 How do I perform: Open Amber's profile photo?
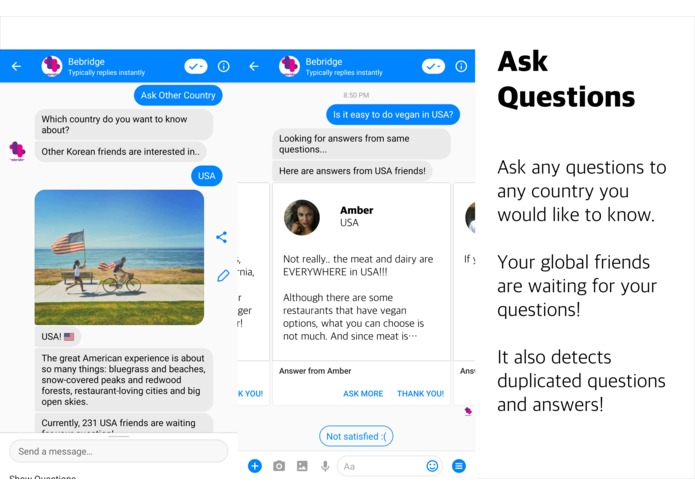pyautogui.click(x=301, y=218)
